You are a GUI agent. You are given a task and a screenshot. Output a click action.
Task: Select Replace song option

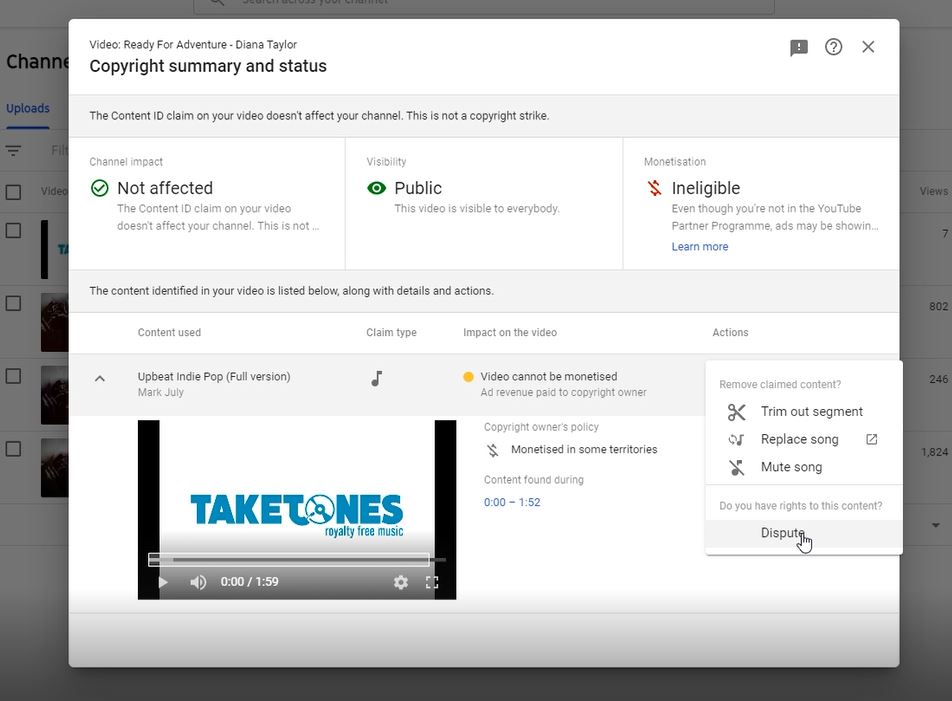(x=803, y=439)
